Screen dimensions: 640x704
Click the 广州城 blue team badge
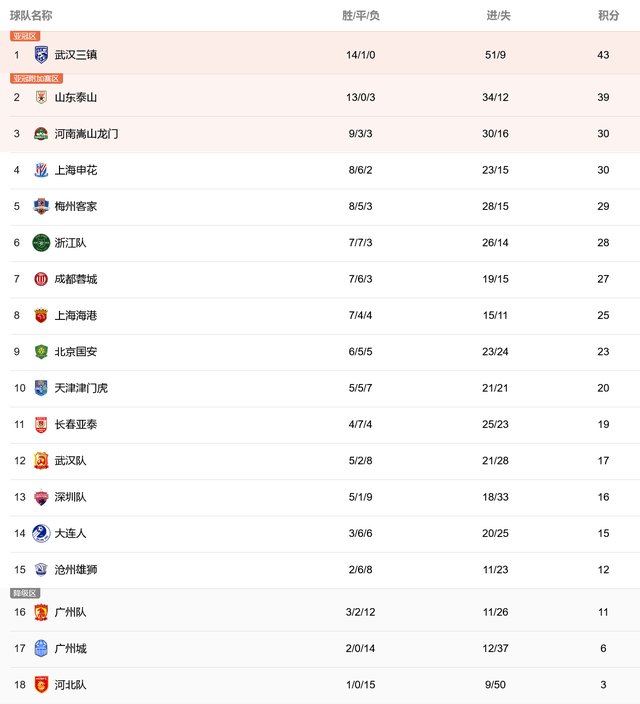(x=41, y=648)
